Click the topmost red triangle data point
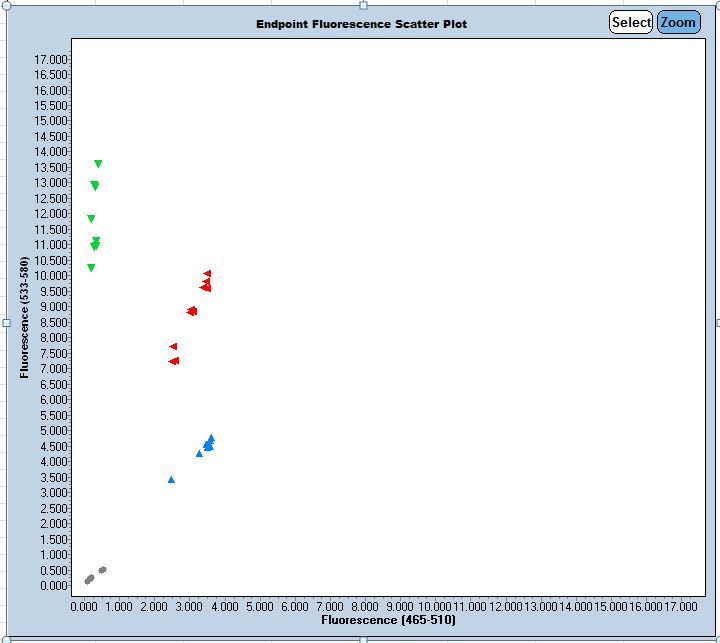 (x=208, y=273)
